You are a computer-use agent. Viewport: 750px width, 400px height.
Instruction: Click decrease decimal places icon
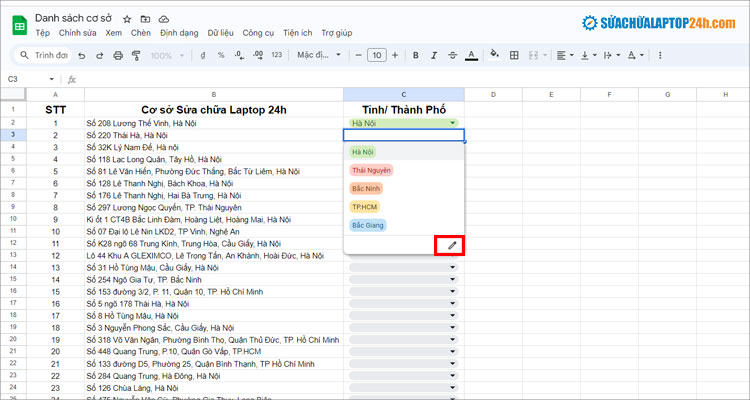[240, 56]
